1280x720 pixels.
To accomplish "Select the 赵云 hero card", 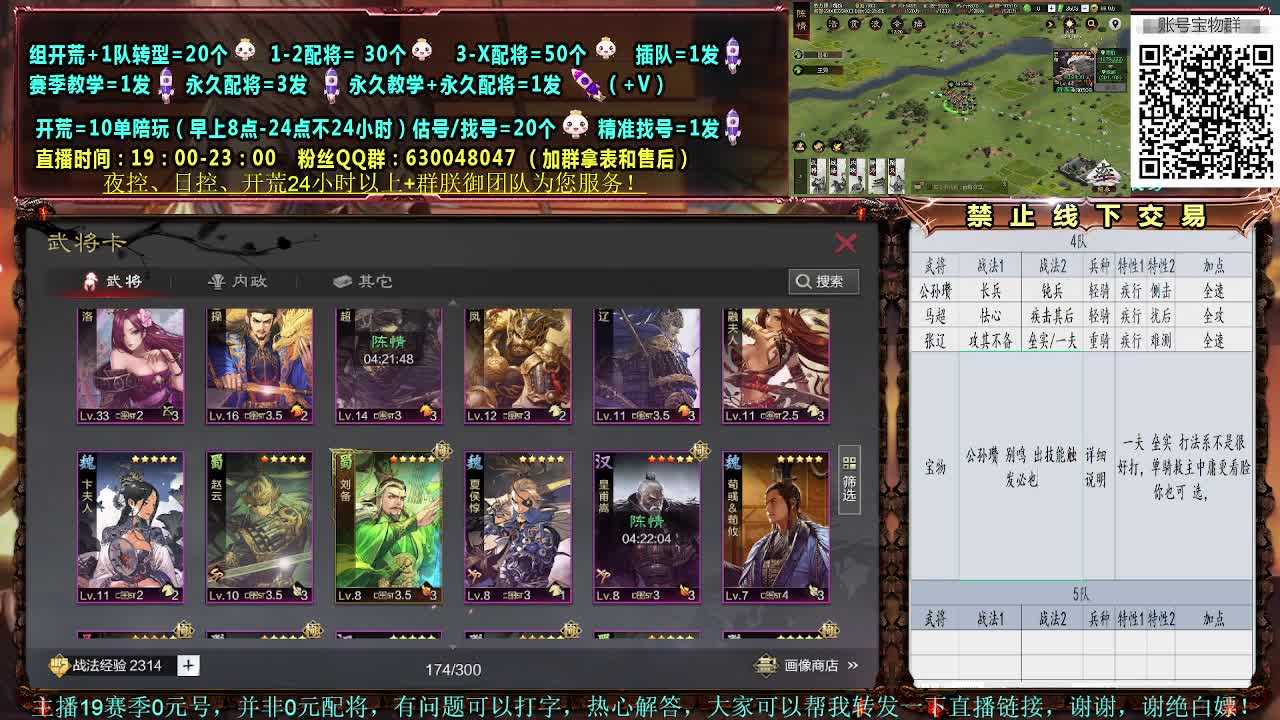I will (x=260, y=527).
